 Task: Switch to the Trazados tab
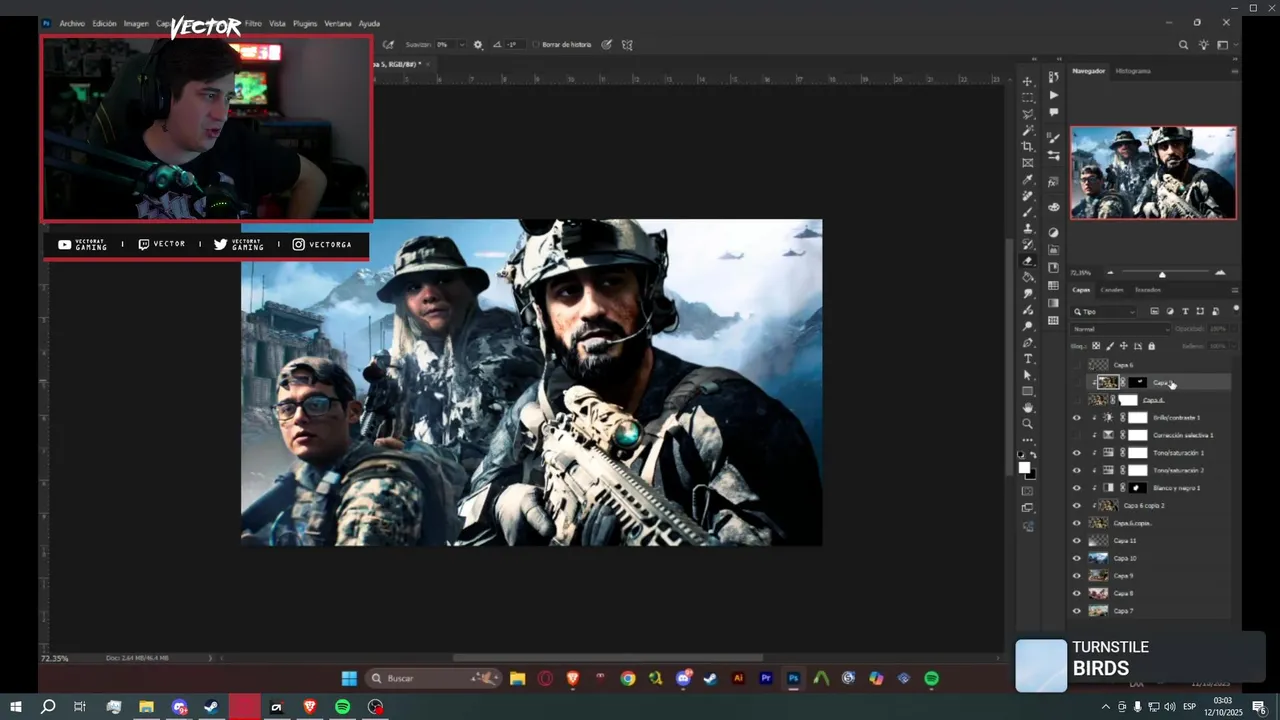[1148, 290]
